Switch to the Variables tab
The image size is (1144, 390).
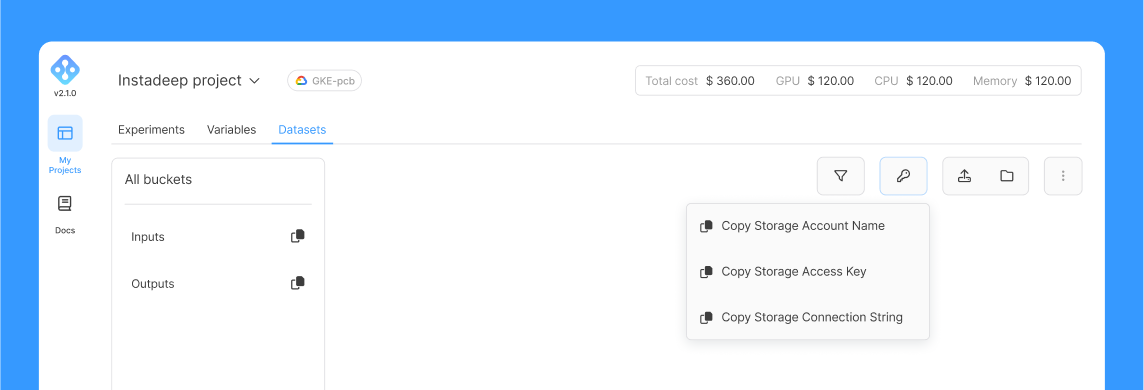[x=231, y=130]
